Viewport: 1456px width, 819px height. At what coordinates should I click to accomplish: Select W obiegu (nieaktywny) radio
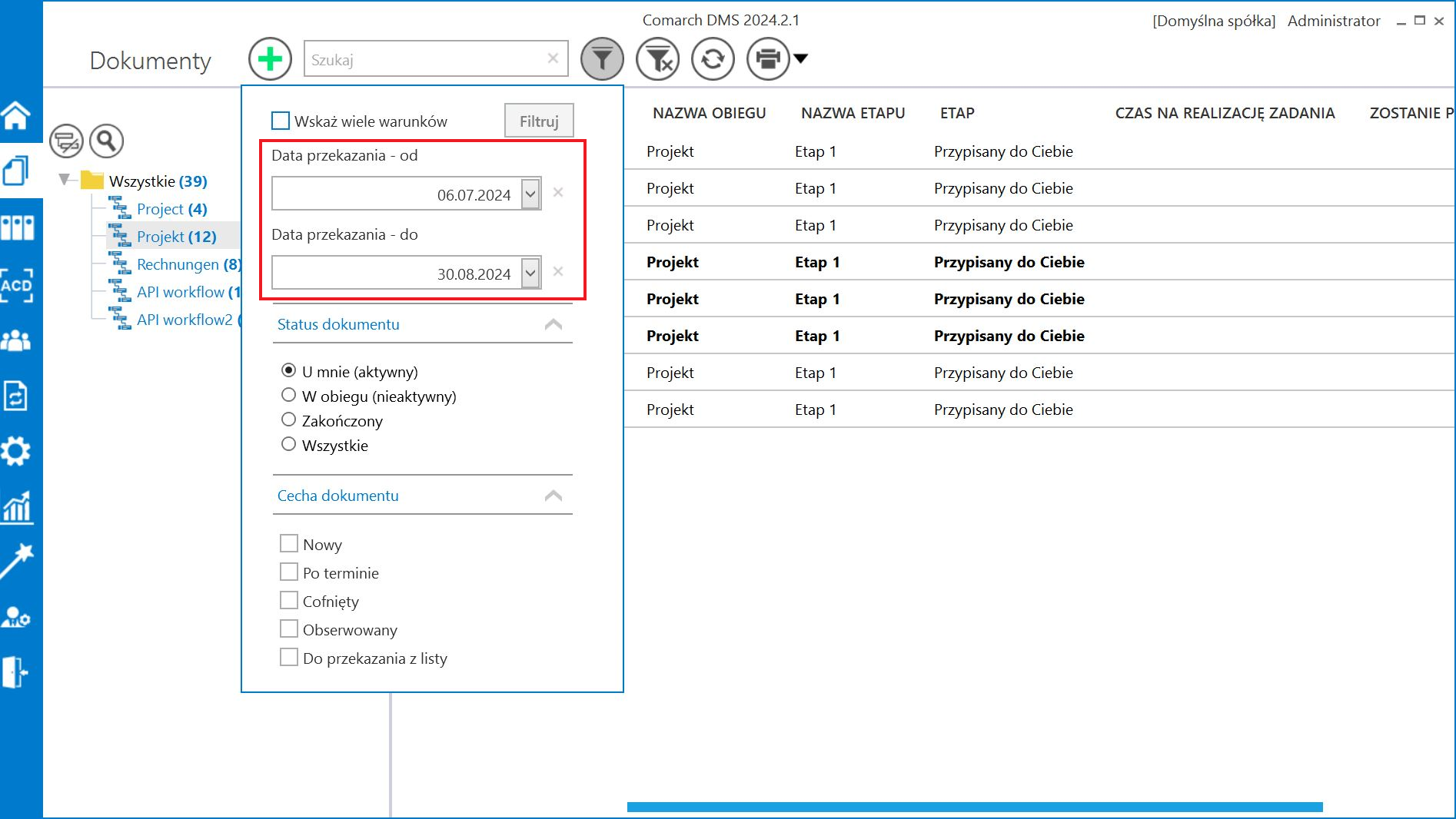[288, 395]
